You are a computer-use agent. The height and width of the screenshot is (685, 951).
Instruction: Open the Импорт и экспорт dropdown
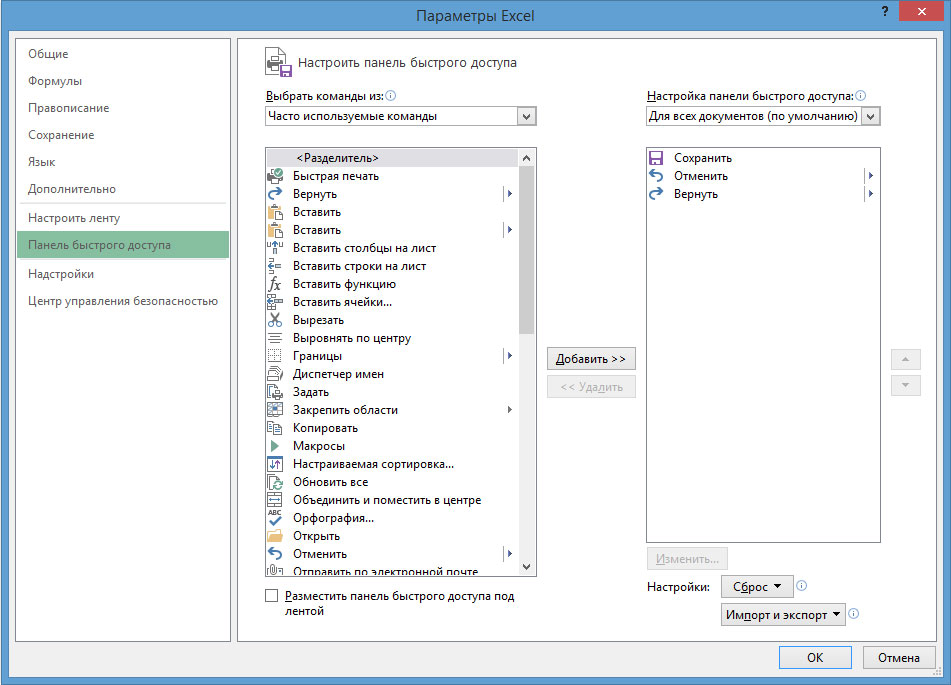click(783, 615)
